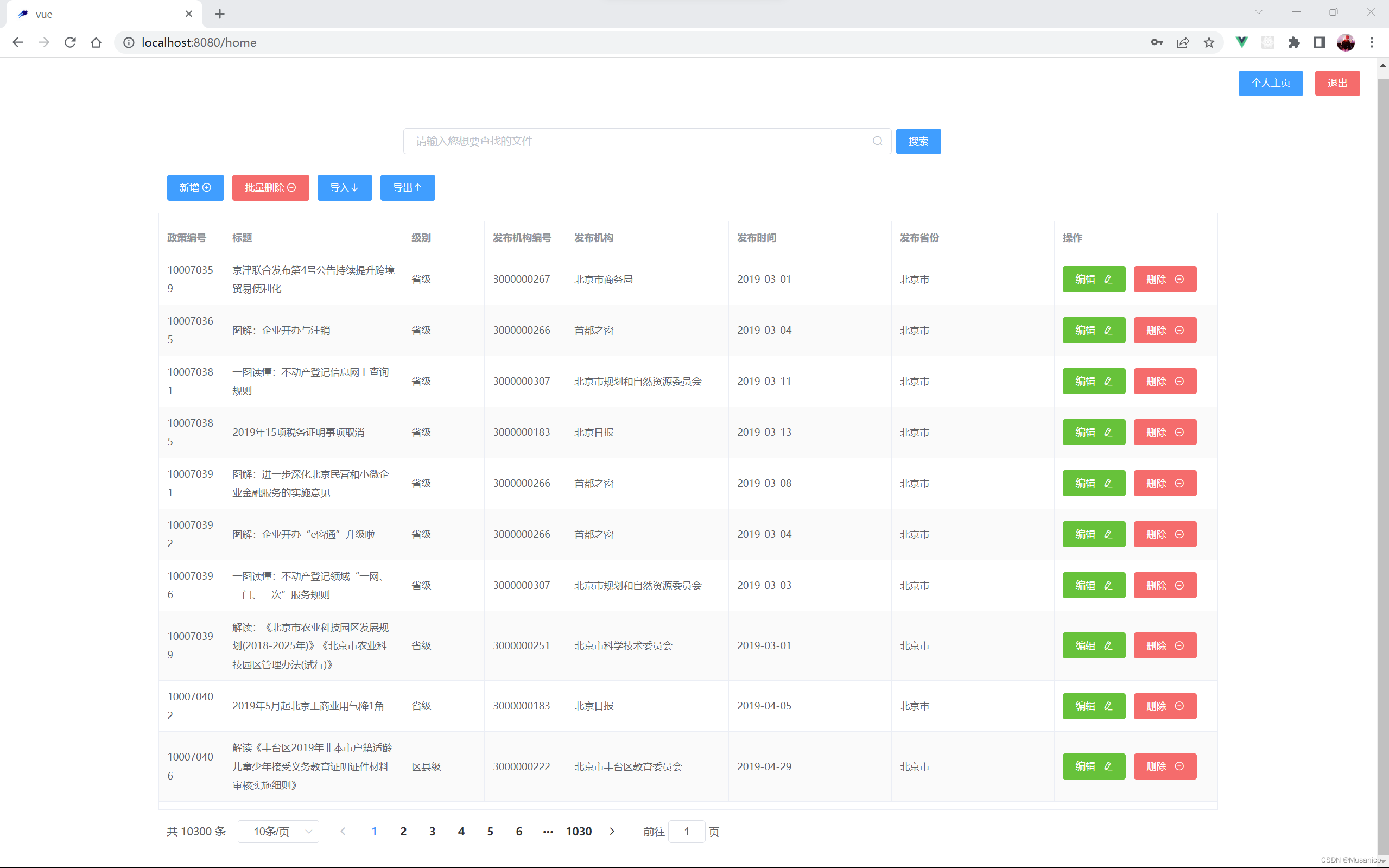Toggle the browser side panel
The width and height of the screenshot is (1389, 868).
tap(1320, 42)
